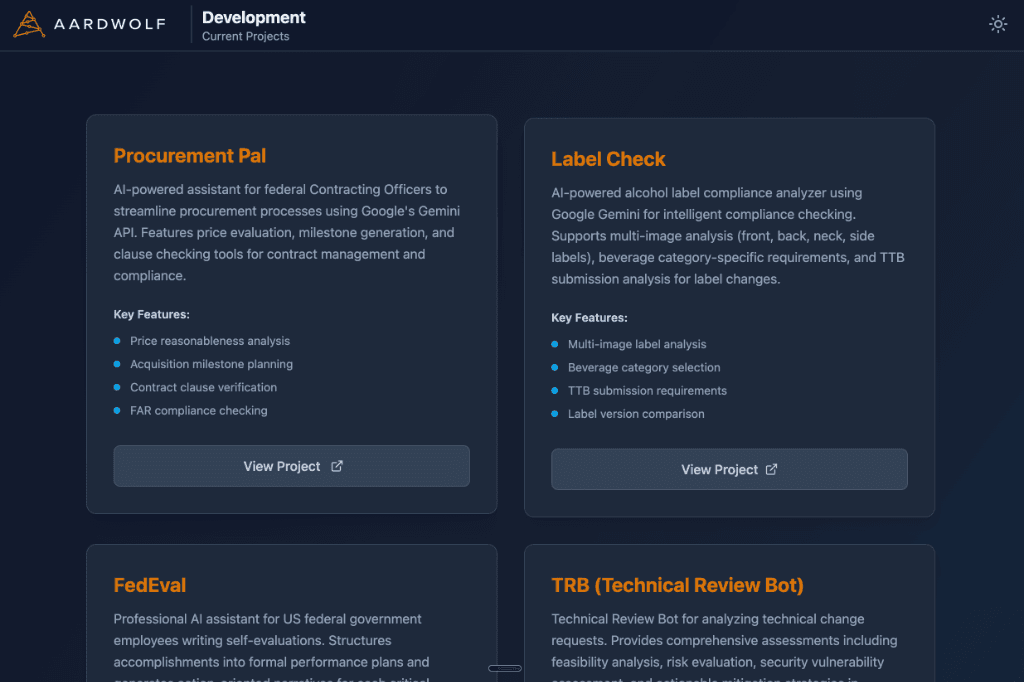Select the Label Check heading
Screen dimensions: 1024x682
608,159
